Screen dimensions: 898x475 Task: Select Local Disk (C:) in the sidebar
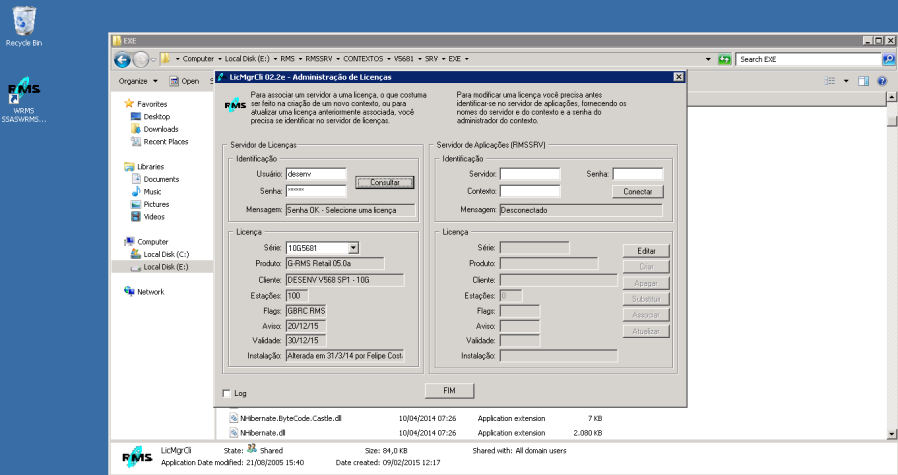166,254
